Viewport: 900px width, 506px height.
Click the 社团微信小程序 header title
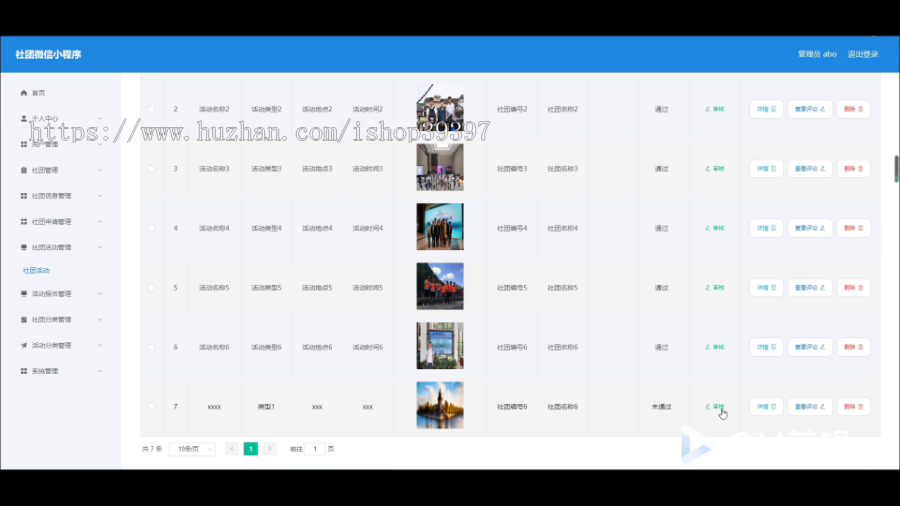coord(48,55)
